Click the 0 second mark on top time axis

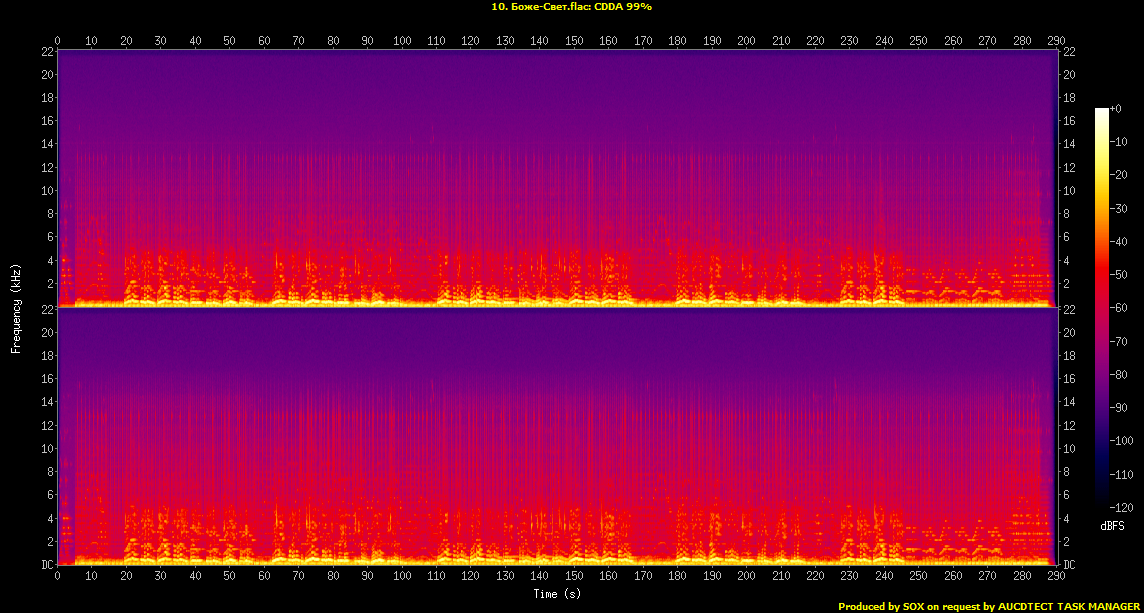click(x=58, y=41)
